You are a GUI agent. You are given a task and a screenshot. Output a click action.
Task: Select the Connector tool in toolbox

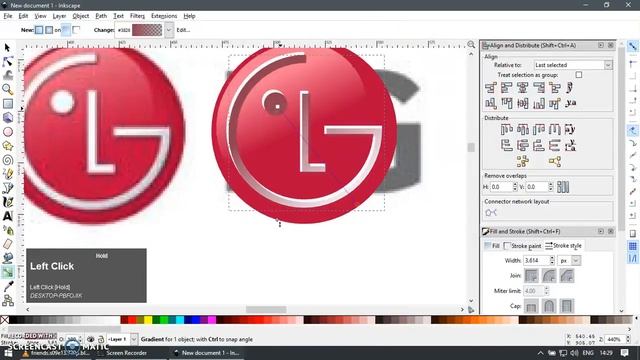point(7,300)
